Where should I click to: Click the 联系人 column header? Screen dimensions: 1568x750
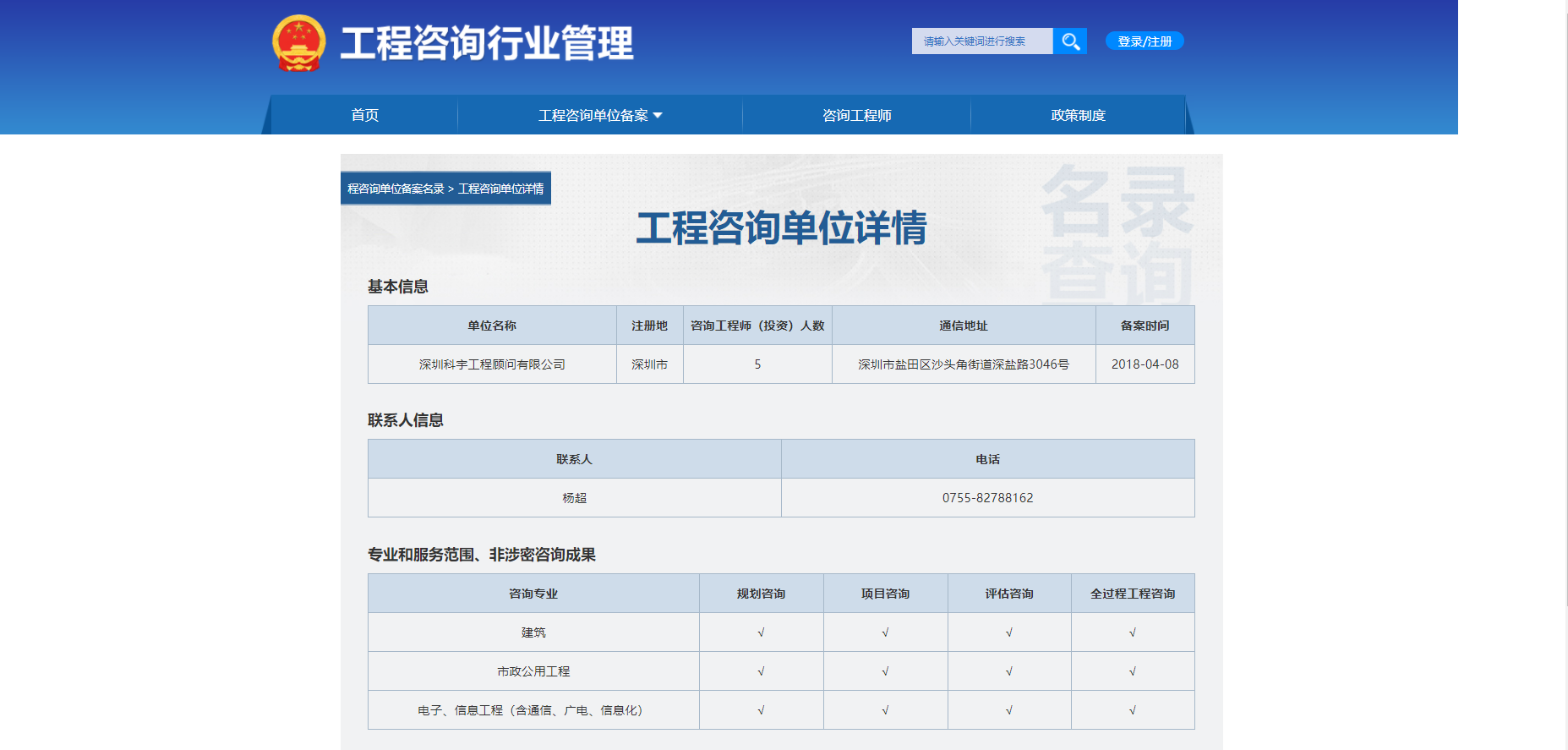click(575, 459)
